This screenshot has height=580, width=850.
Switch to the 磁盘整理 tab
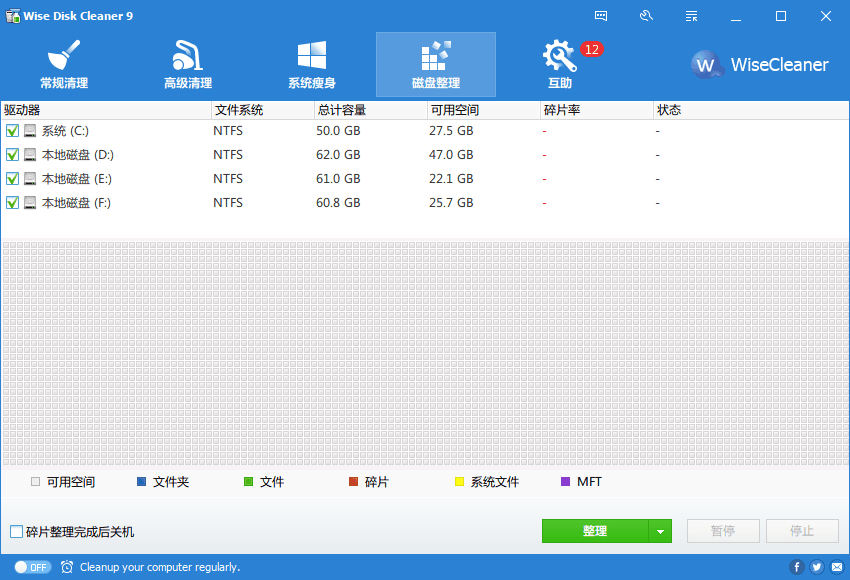[436, 64]
